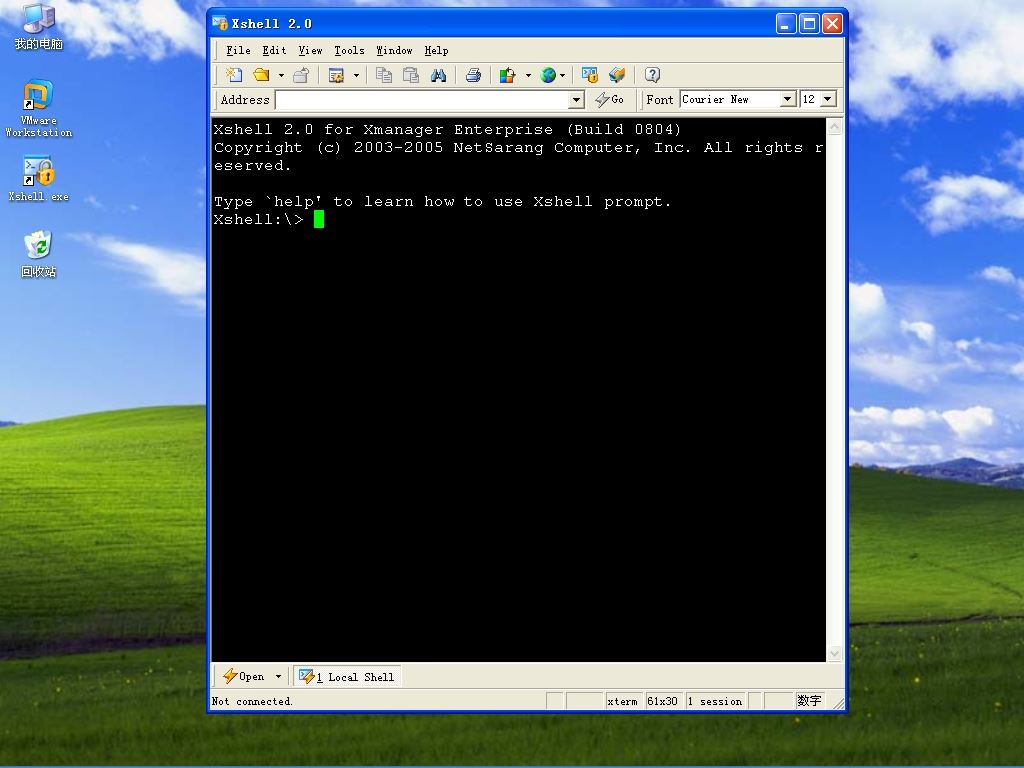This screenshot has width=1024, height=768.
Task: Open the Edit menu
Action: [274, 50]
